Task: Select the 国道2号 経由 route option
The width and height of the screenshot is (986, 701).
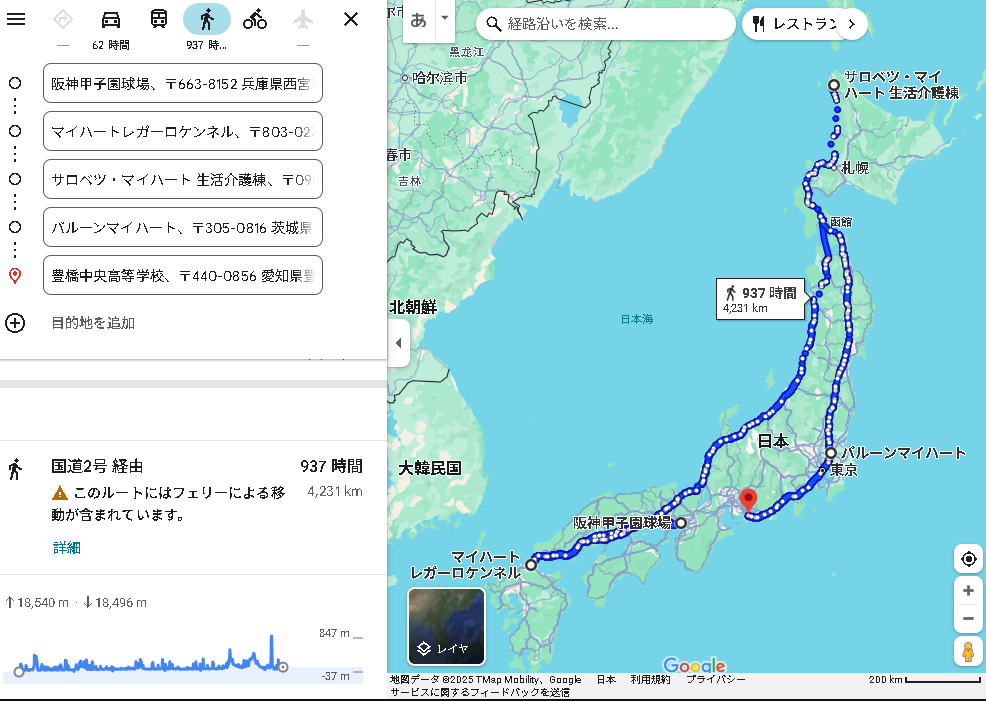Action: [193, 507]
